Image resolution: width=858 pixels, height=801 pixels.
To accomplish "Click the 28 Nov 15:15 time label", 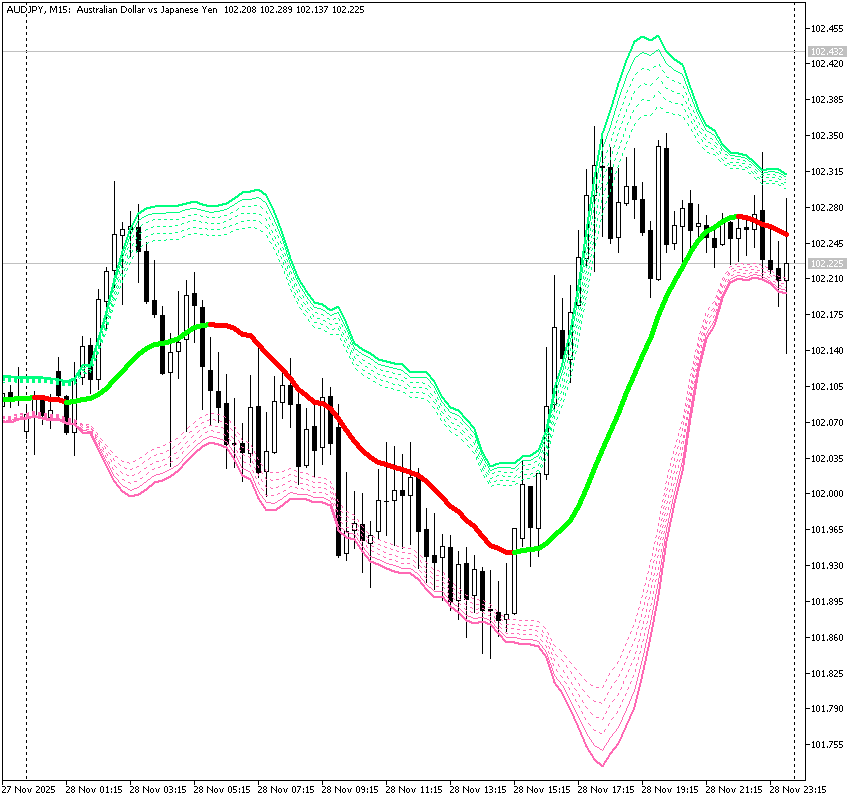I will 542,790.
